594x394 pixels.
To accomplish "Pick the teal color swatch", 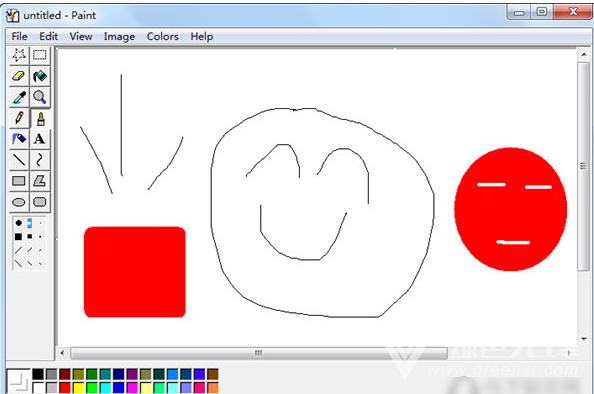I will pos(105,374).
